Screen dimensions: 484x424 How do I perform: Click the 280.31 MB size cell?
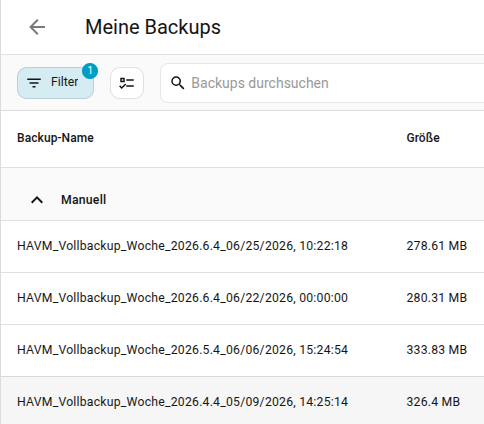437,298
